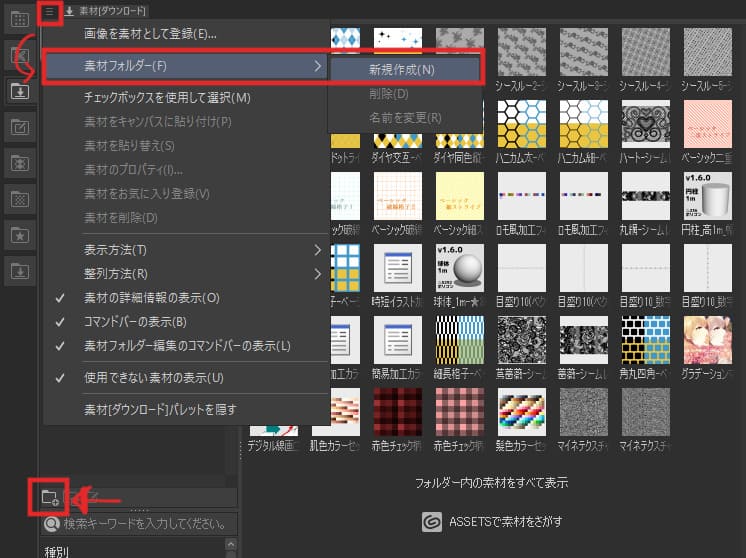This screenshot has width=746, height=558.
Task: Expand the 整列方法(R) submenu
Action: [186, 274]
